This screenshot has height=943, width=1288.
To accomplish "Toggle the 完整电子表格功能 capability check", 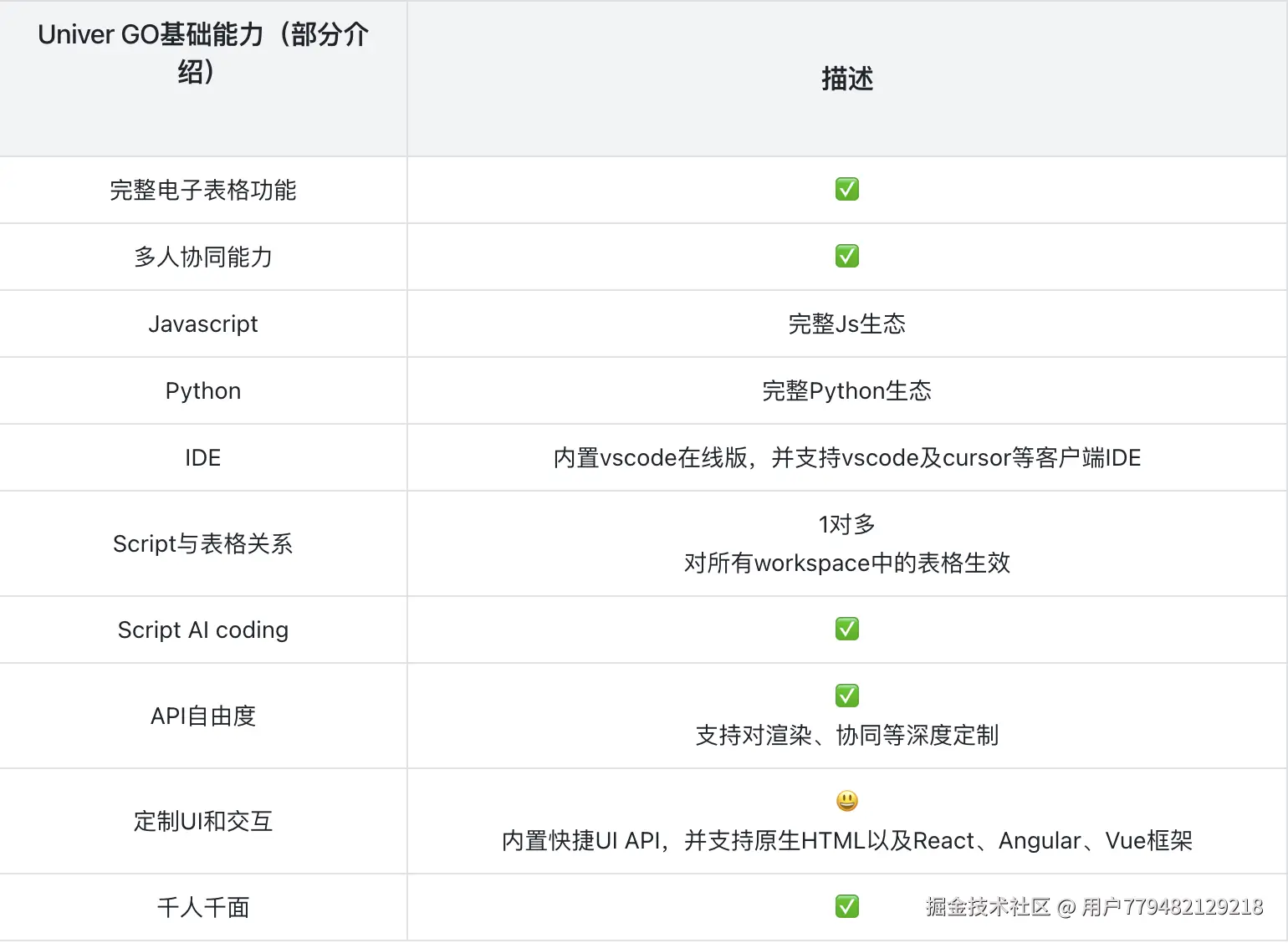I will (846, 189).
